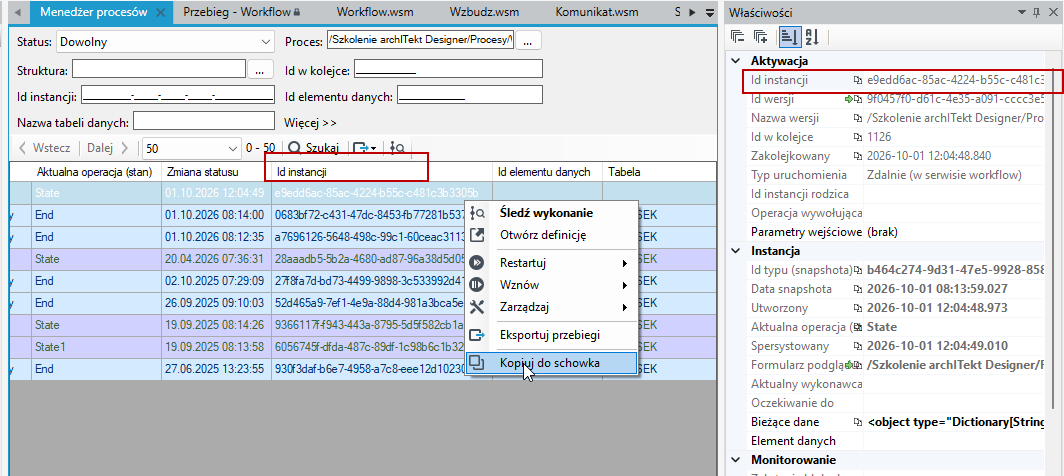
Task: Click into the Id w kolejce field
Action: tap(448, 69)
